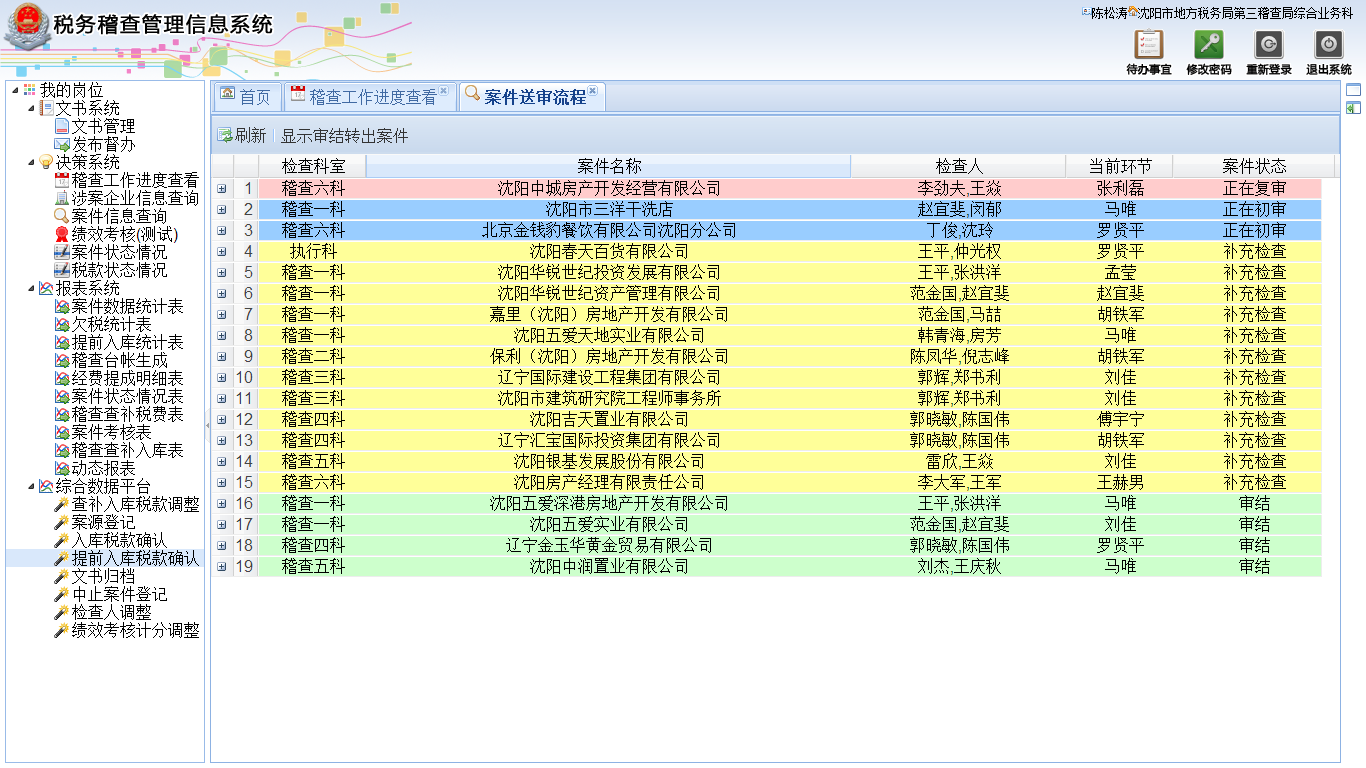Select case 沈阳市三洋干洗店
The height and width of the screenshot is (768, 1366).
pos(609,210)
